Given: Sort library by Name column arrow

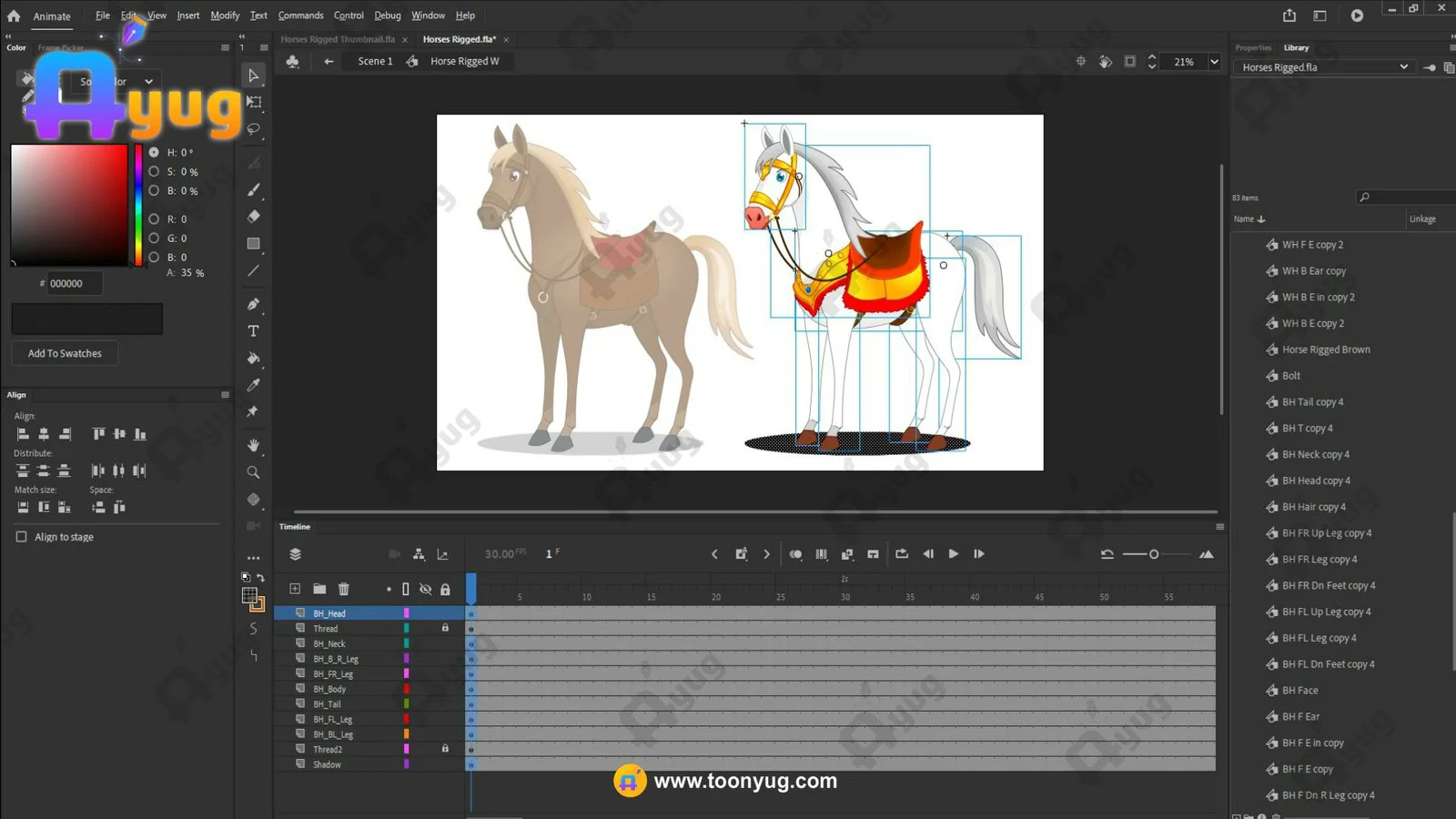Looking at the screenshot, I should pos(1261,219).
